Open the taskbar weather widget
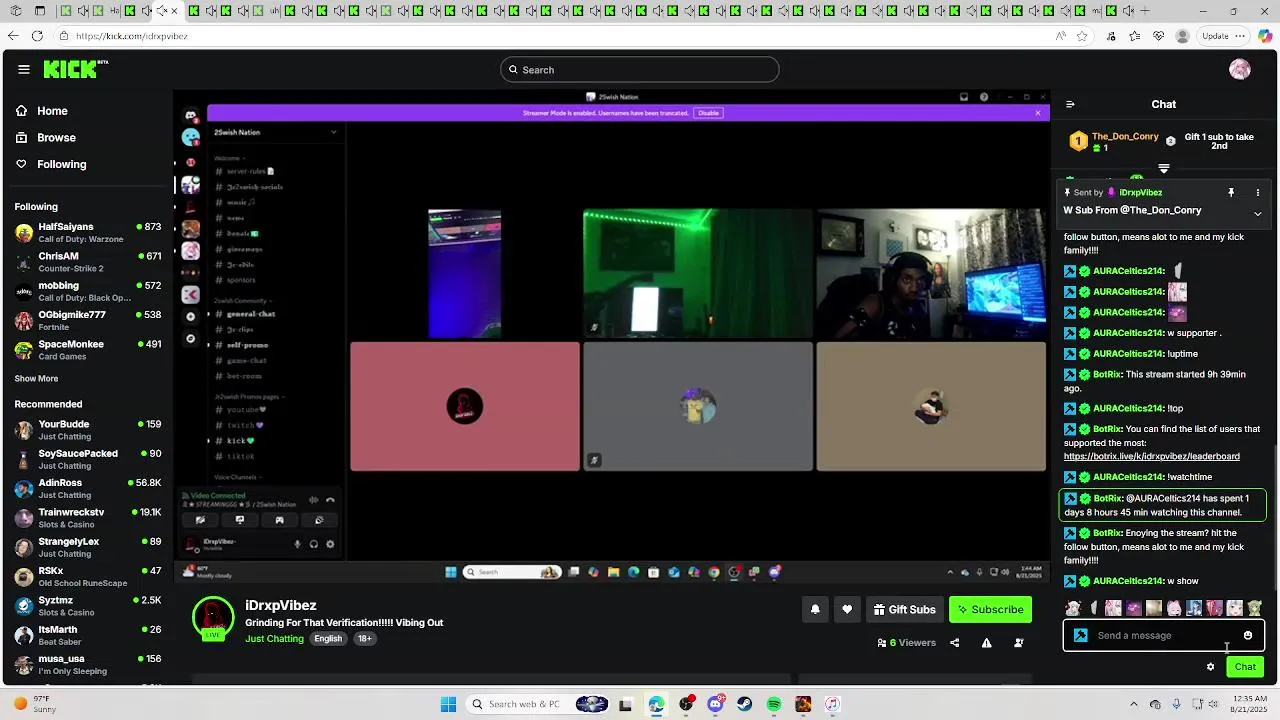Screen dimensions: 1280x720 pyautogui.click(x=35, y=704)
